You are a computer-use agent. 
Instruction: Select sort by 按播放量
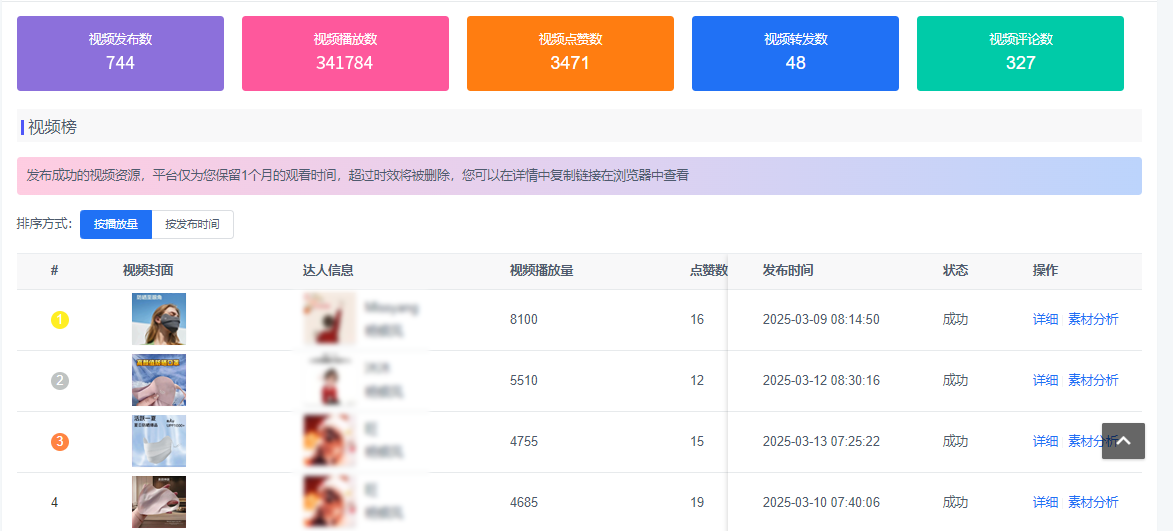[x=116, y=225]
